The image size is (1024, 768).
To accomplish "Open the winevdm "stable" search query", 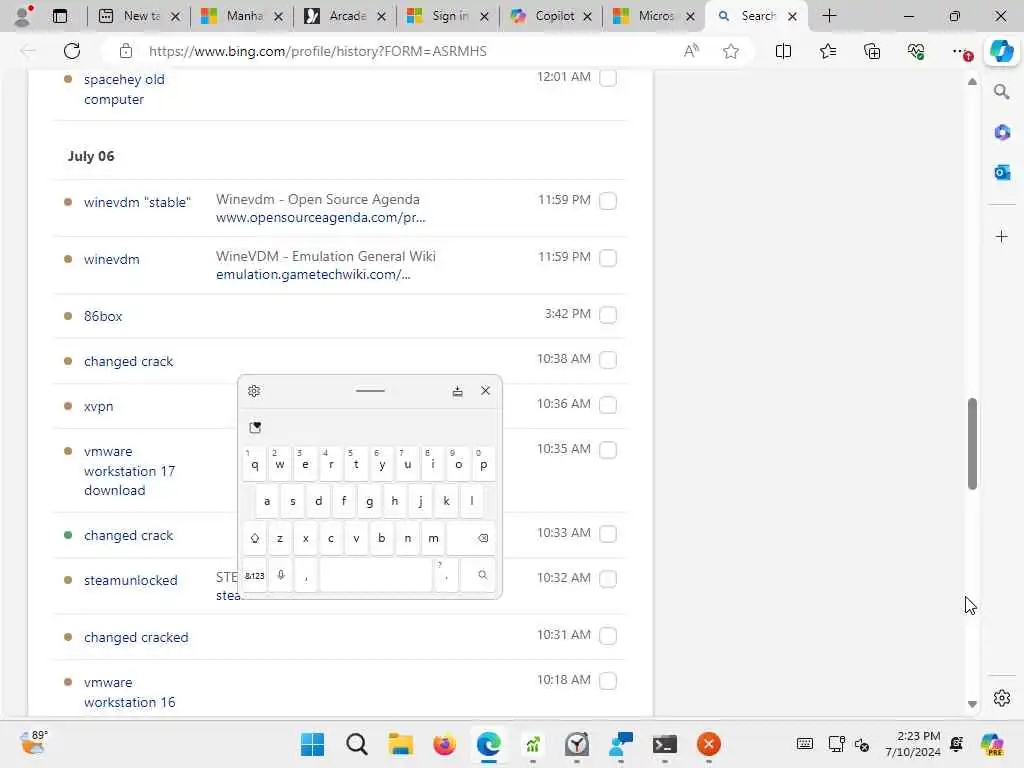I will 137,202.
